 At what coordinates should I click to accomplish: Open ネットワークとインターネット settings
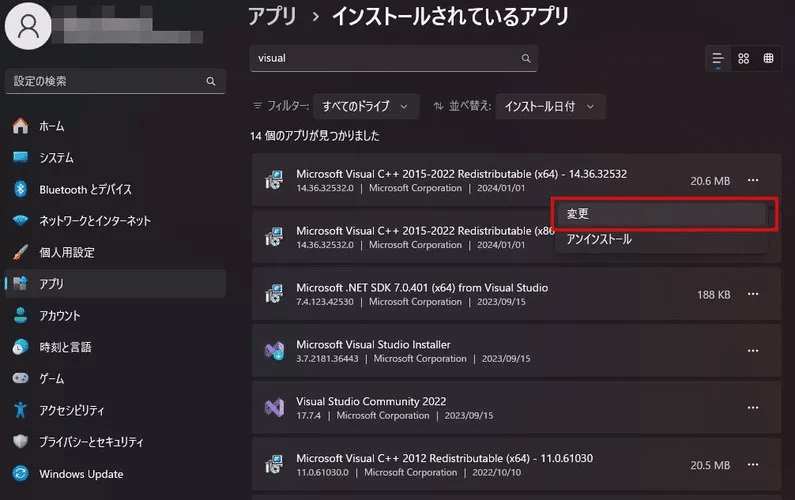115,221
